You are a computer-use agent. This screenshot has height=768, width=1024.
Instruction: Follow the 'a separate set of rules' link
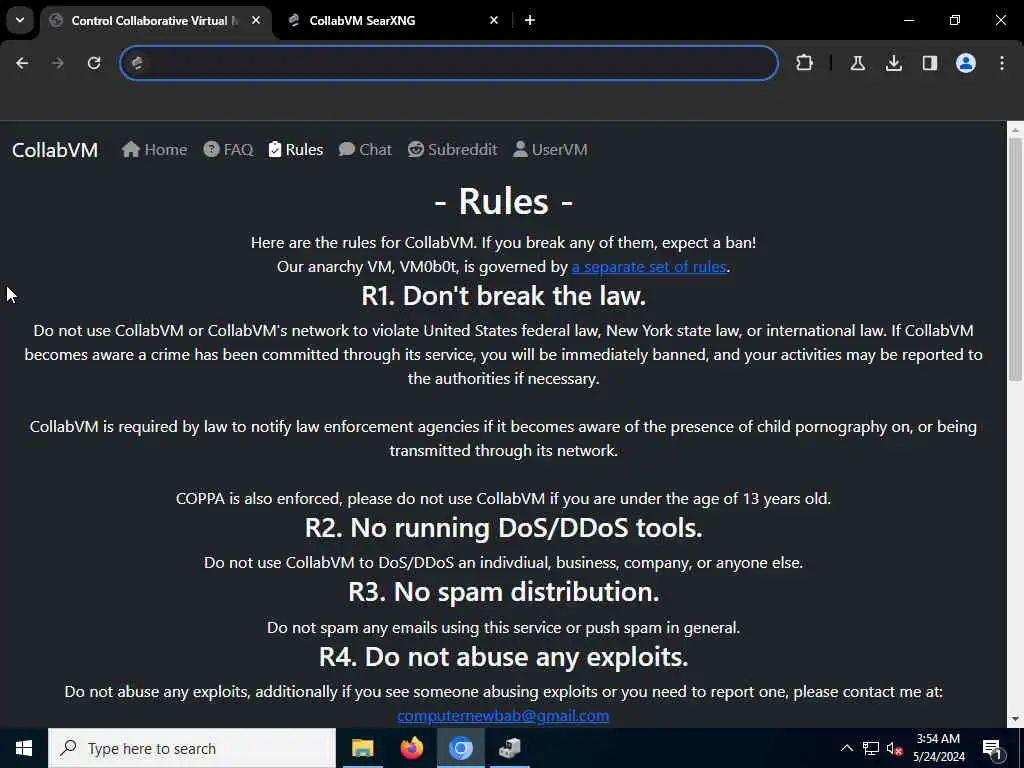648,266
